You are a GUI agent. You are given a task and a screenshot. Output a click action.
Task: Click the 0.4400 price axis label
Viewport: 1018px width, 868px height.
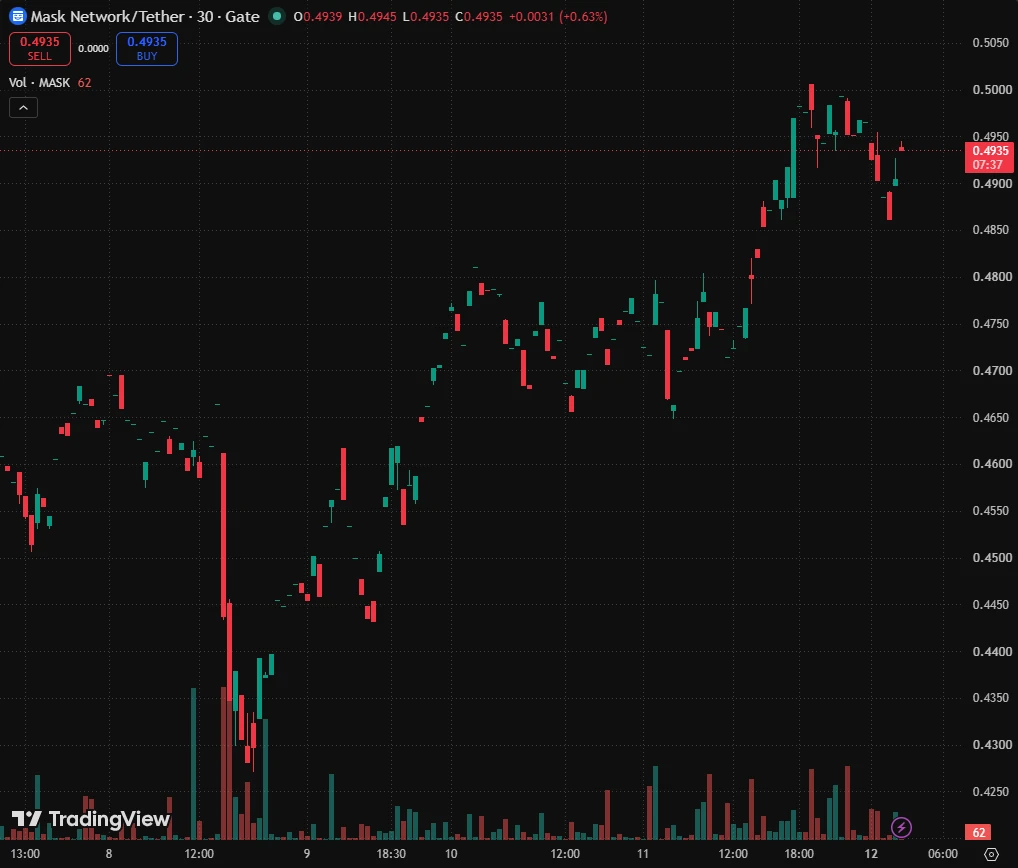coord(991,651)
